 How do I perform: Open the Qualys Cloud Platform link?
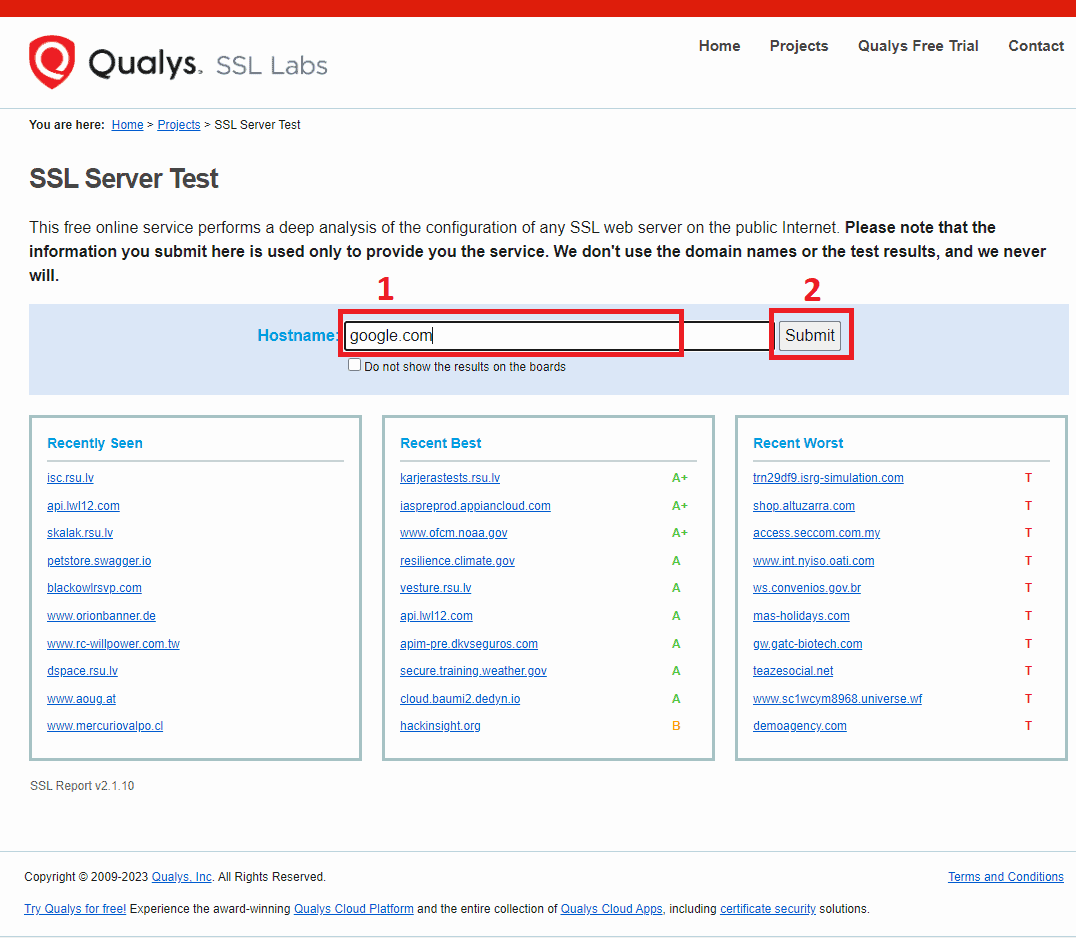(x=353, y=909)
